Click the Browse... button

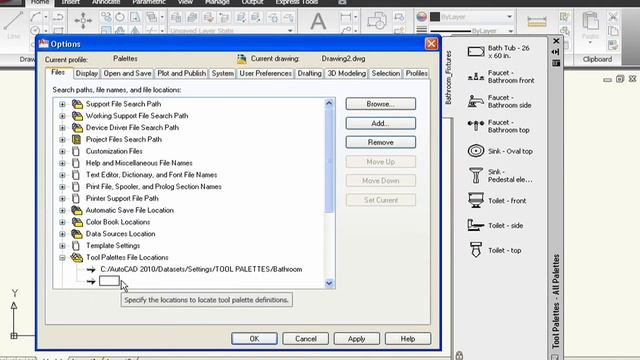point(380,104)
